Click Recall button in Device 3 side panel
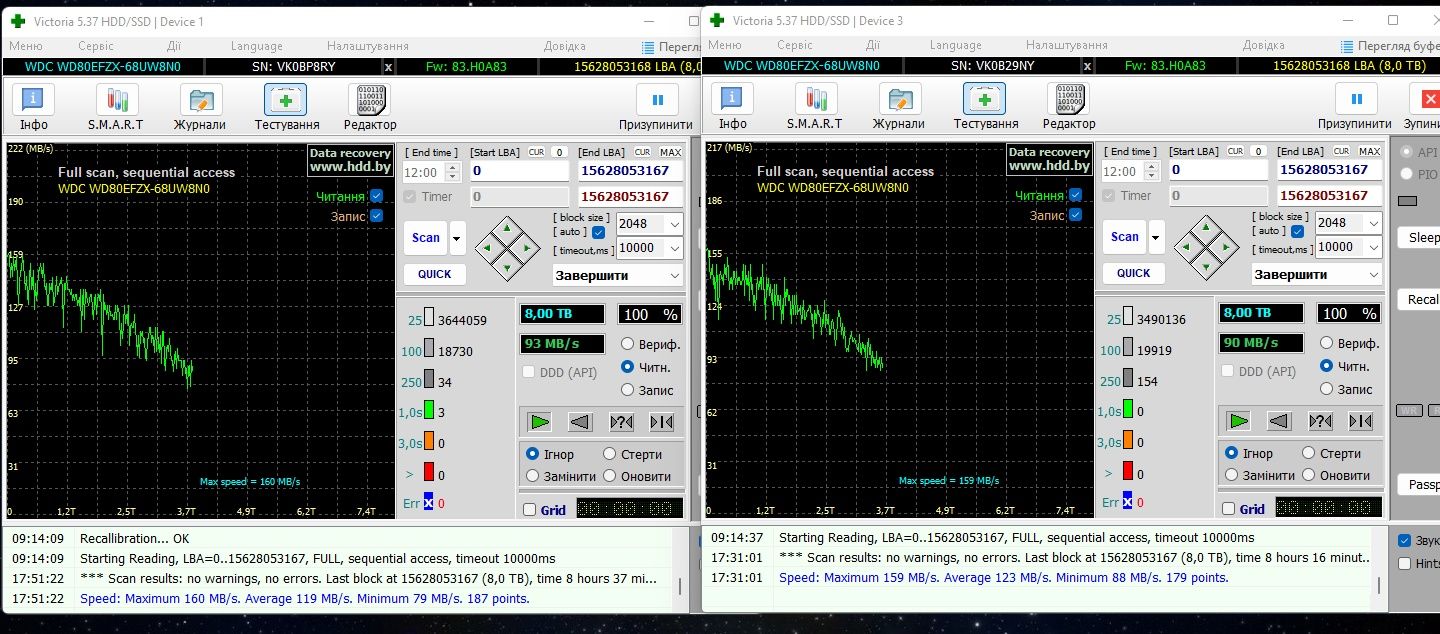This screenshot has height=634, width=1440. pos(1419,299)
